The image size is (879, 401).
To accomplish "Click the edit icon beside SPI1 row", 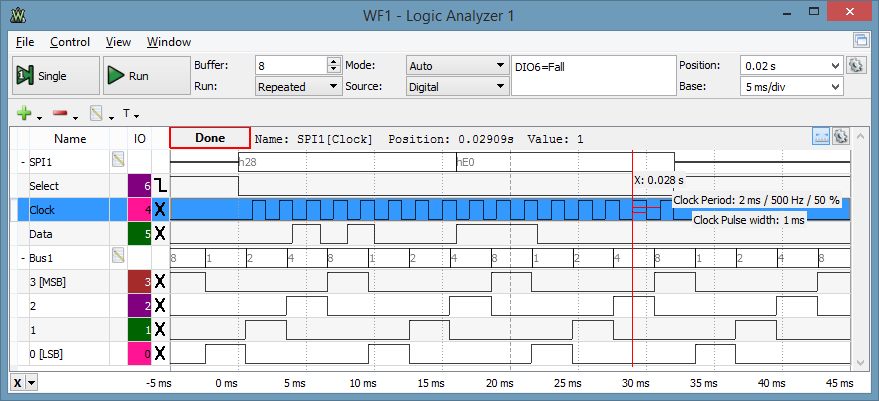I will [x=117, y=160].
